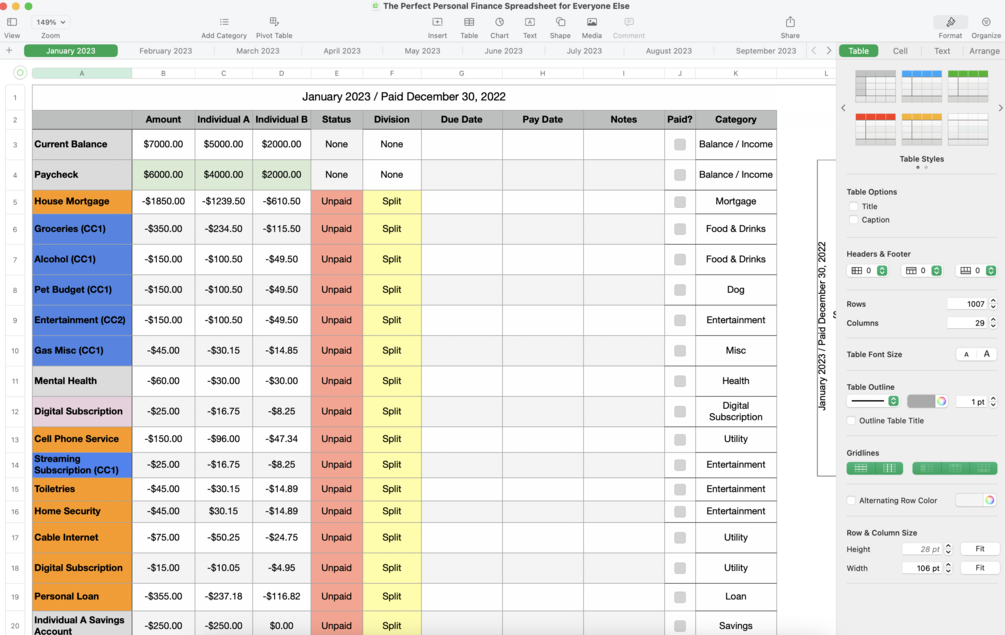Show previous table styles page arrow

pos(843,108)
